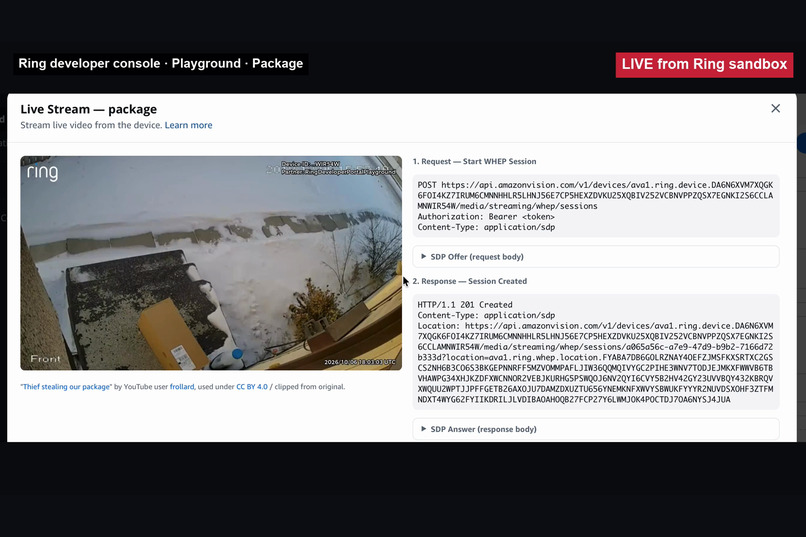Click the live camera video preview

(211, 263)
